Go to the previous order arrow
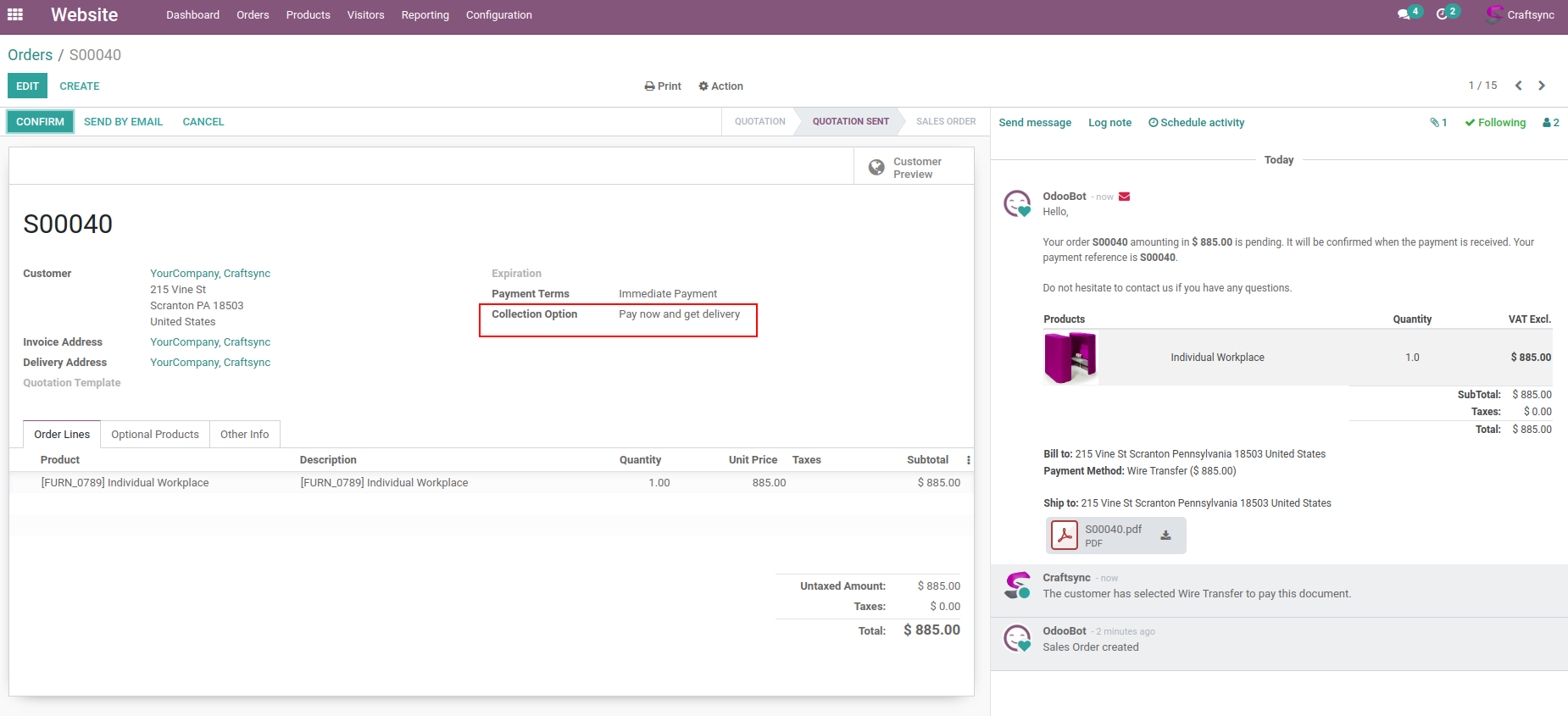Viewport: 1568px width, 716px height. tap(1518, 86)
